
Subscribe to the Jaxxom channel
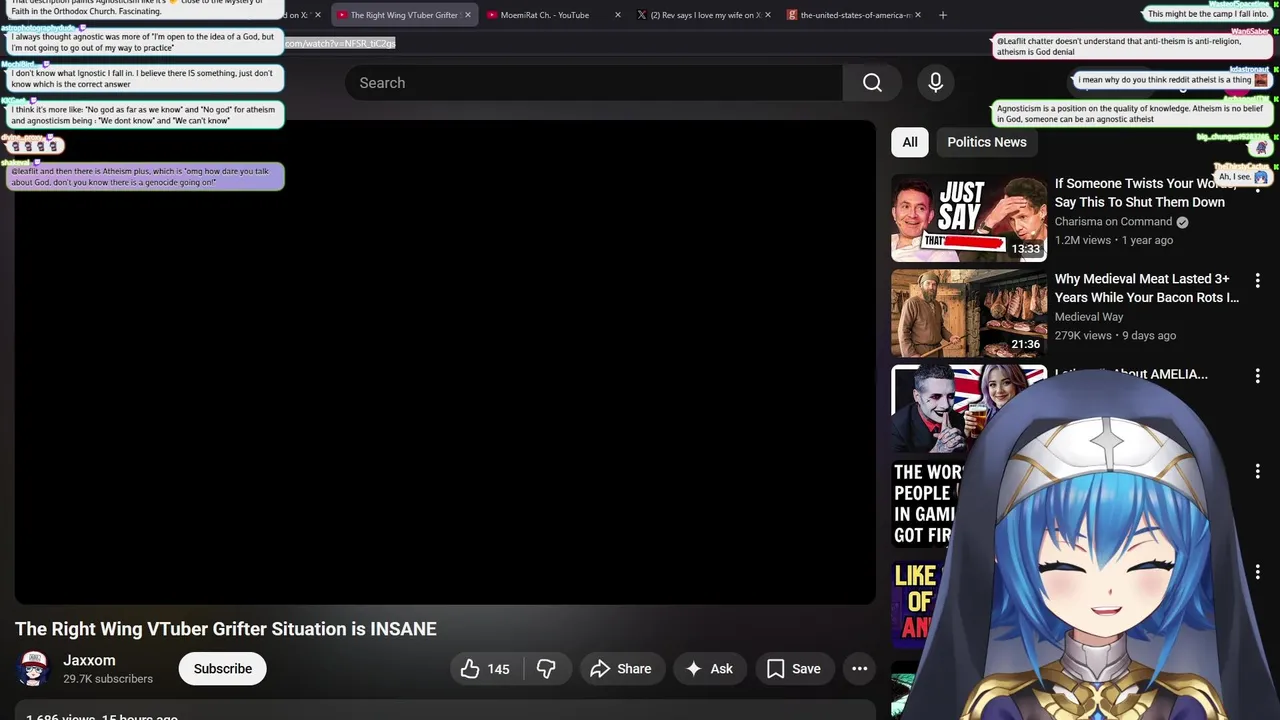(222, 669)
